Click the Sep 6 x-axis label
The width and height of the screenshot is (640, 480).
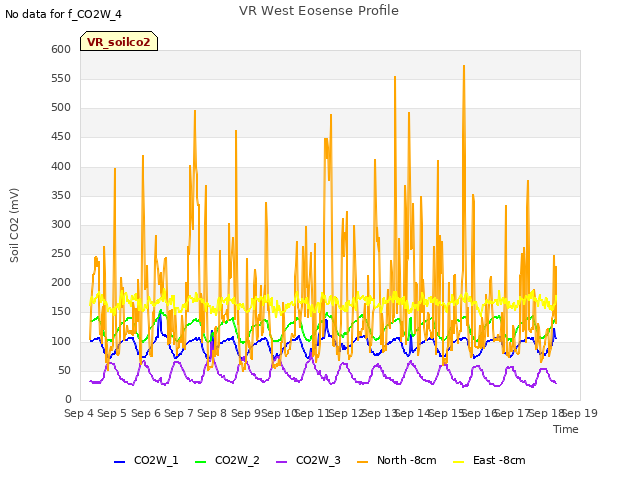[x=146, y=413]
